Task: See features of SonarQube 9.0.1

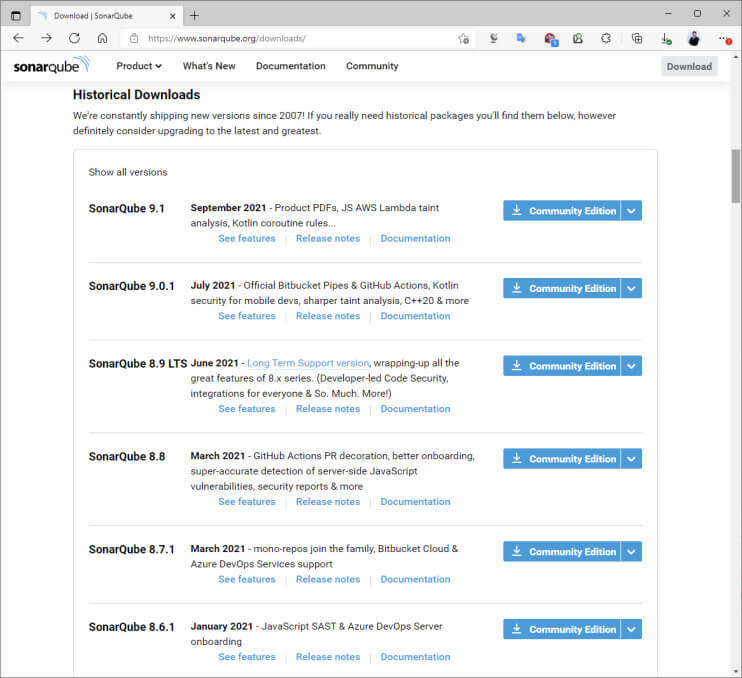Action: coord(247,316)
